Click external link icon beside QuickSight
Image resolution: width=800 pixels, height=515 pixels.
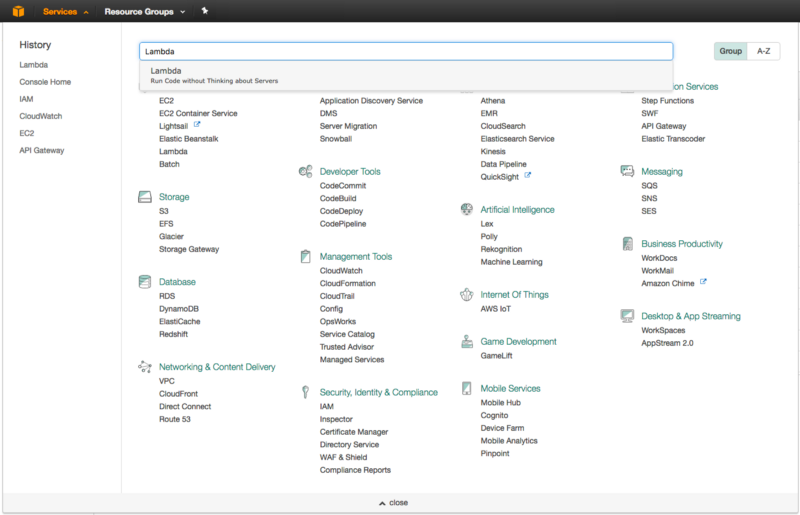point(528,175)
